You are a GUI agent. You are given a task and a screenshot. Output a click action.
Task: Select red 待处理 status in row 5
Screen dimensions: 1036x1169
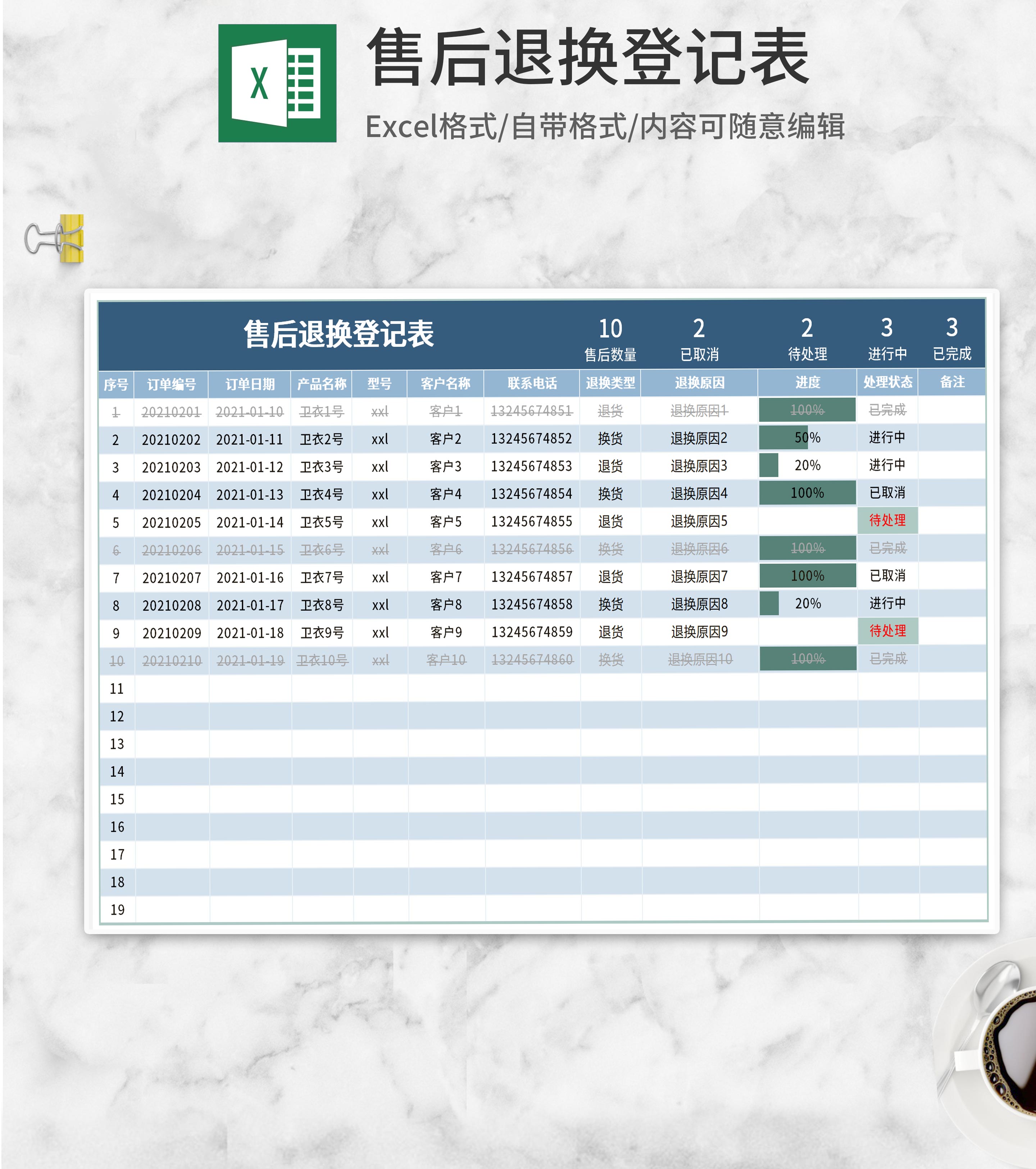[x=887, y=520]
